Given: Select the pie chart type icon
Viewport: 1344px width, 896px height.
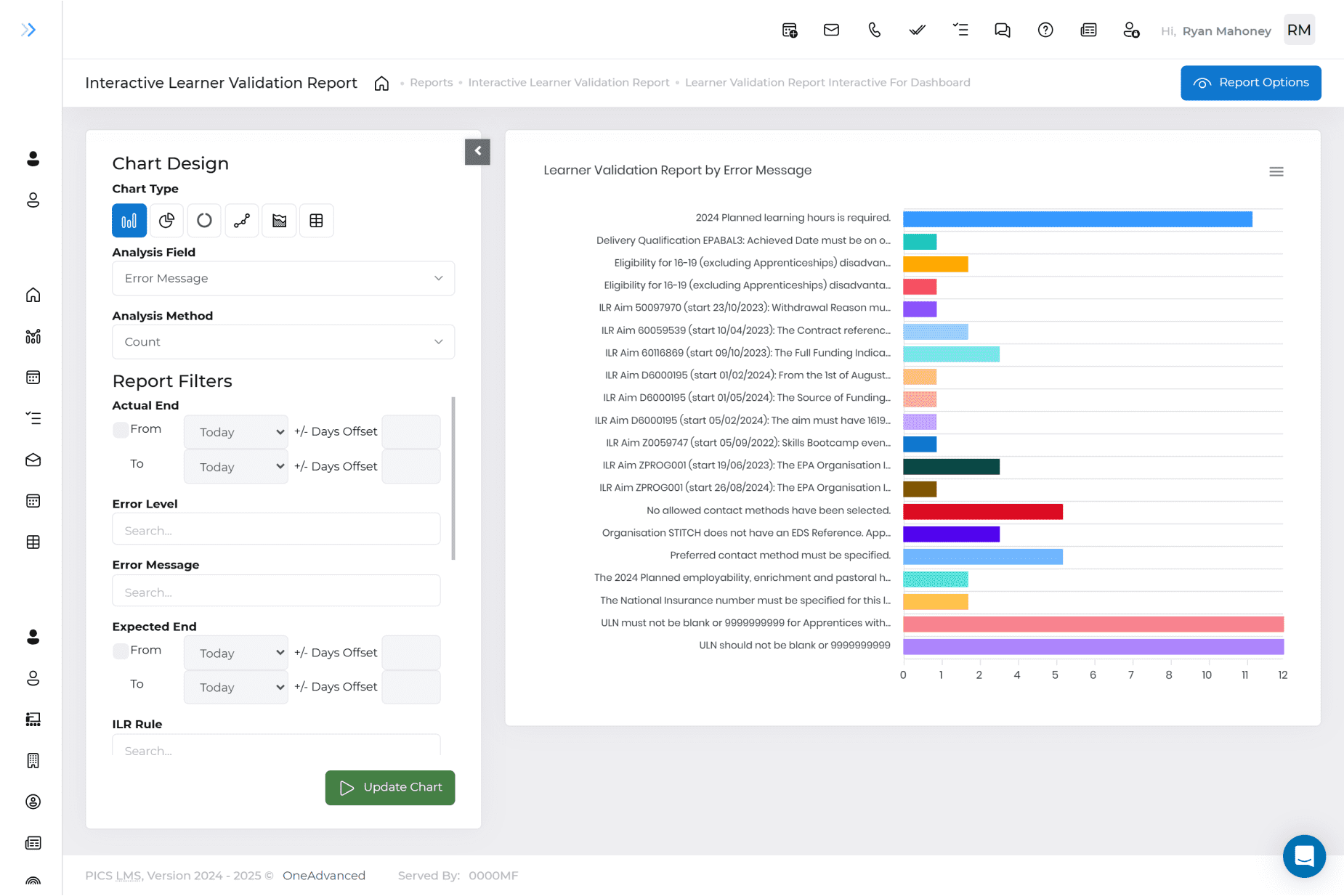Looking at the screenshot, I should 166,221.
